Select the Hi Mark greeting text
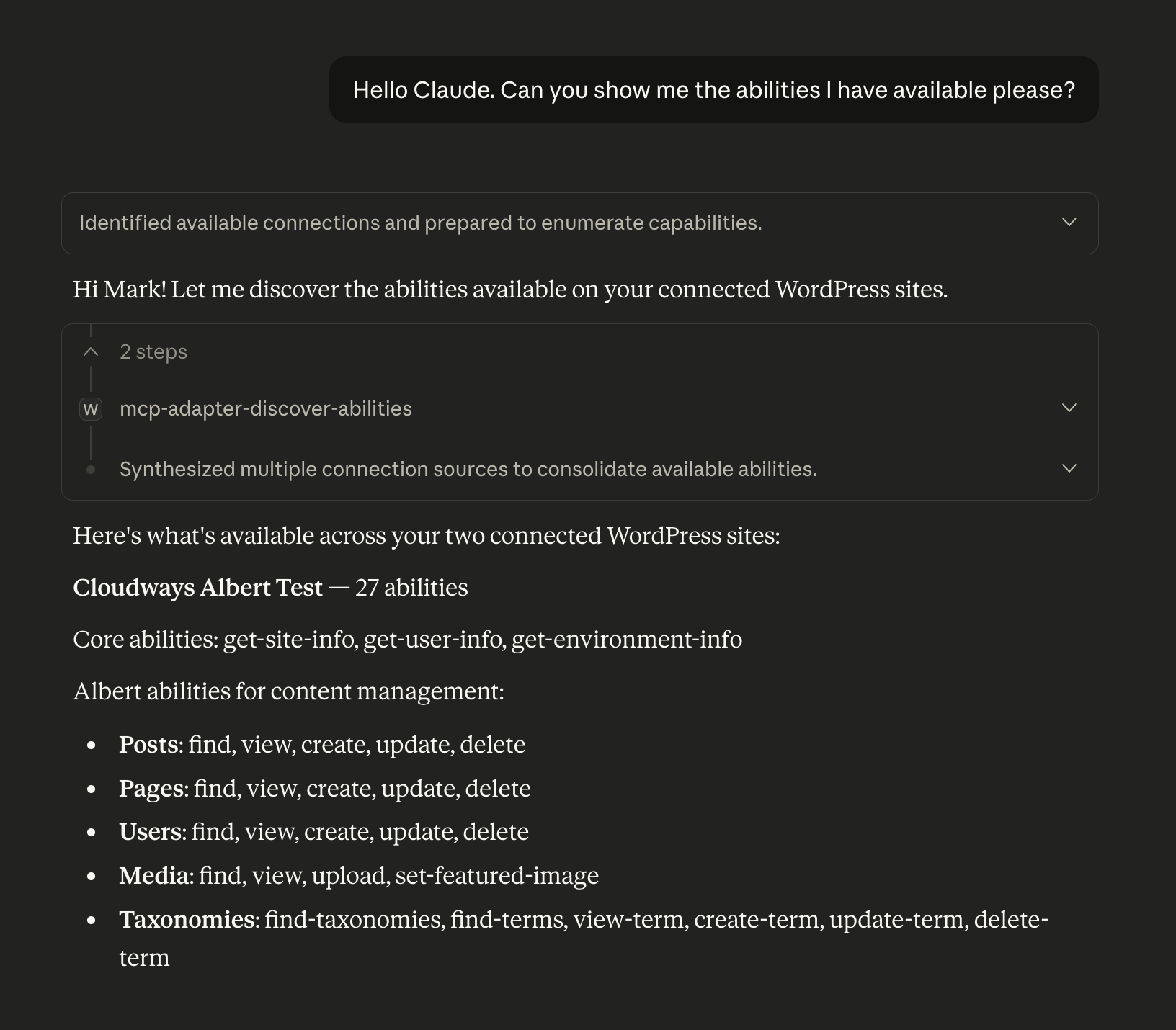The width and height of the screenshot is (1176, 1030). tap(510, 289)
